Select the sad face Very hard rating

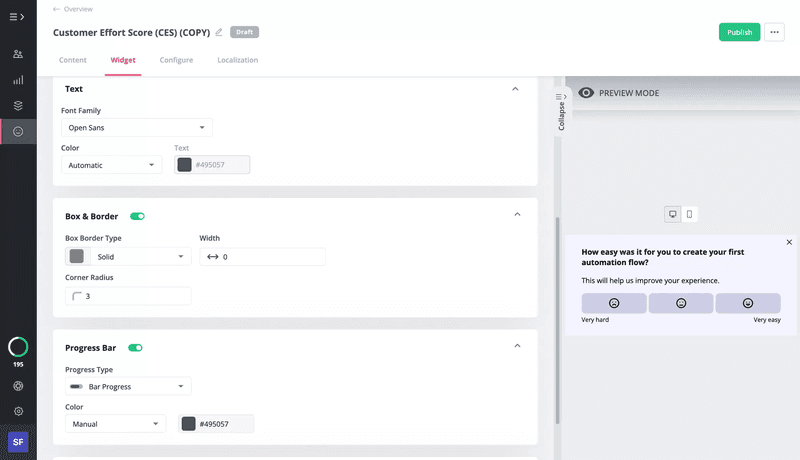[614, 303]
